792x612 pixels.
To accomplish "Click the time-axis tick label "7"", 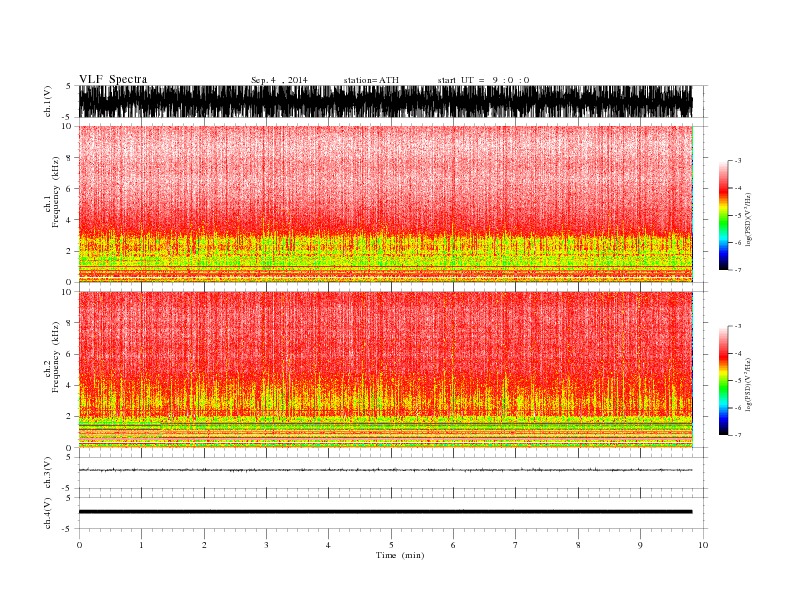I will click(516, 545).
